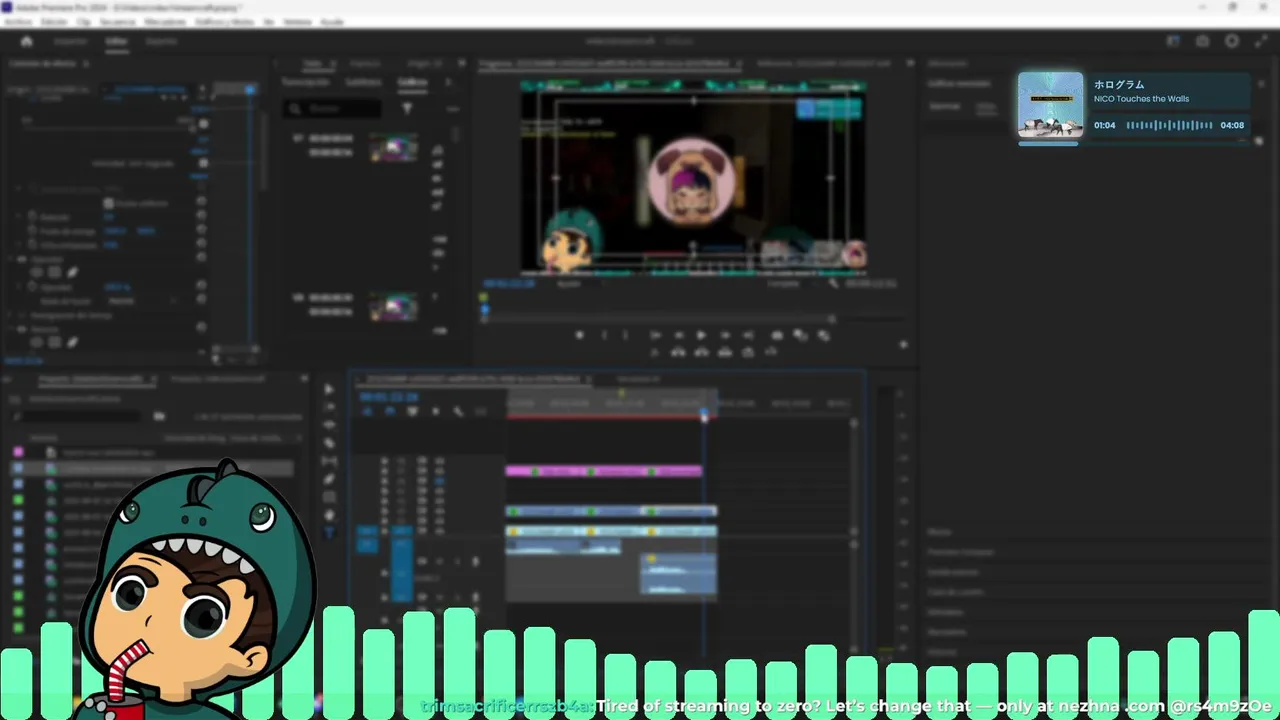This screenshot has width=1280, height=720.
Task: Open the Ventana menu
Action: click(x=297, y=21)
